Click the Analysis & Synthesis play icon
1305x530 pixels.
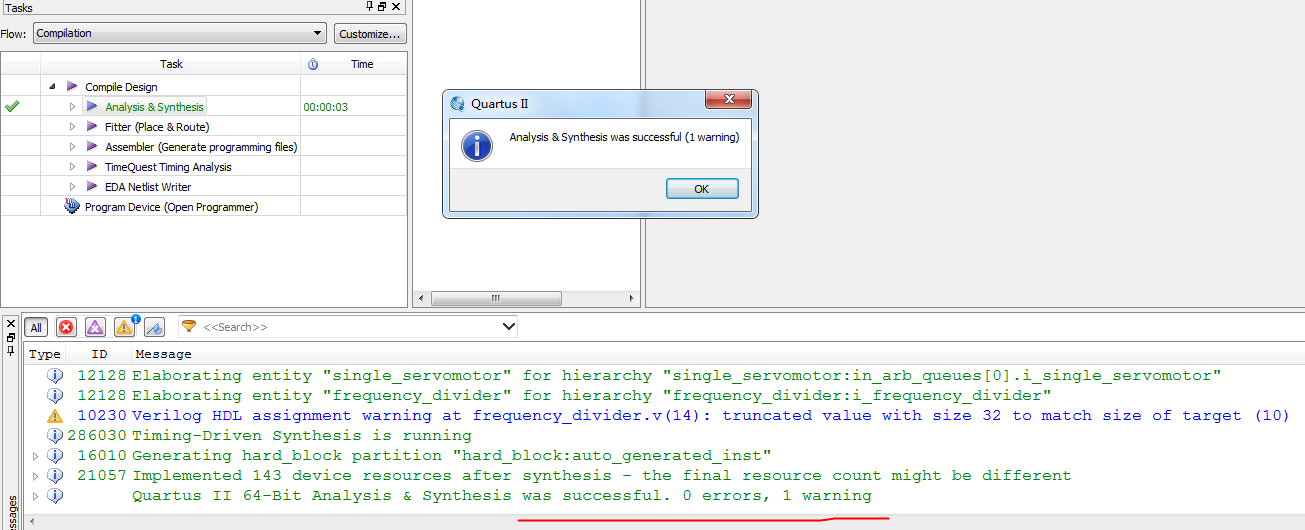click(x=92, y=107)
